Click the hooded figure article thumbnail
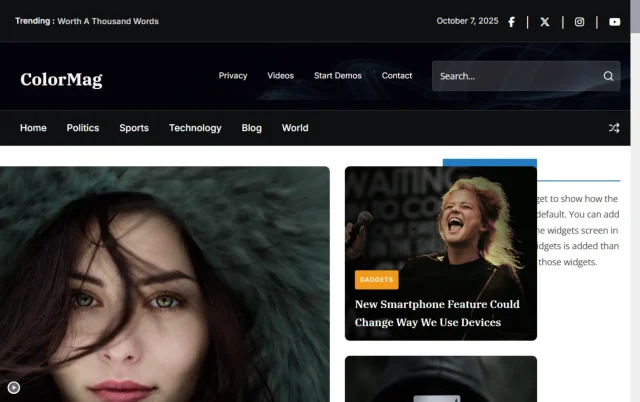 click(441, 379)
